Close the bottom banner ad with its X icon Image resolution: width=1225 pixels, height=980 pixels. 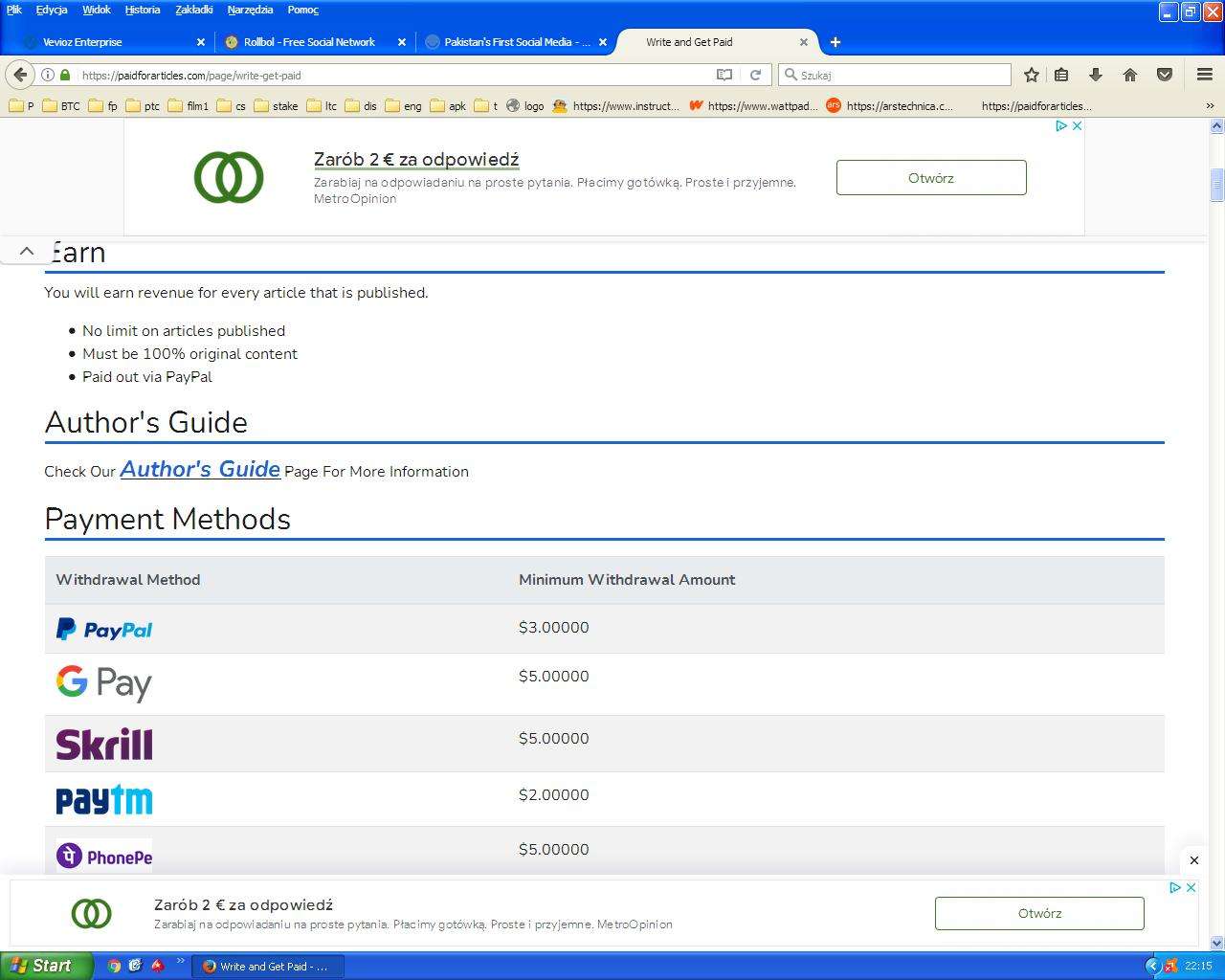pyautogui.click(x=1192, y=887)
